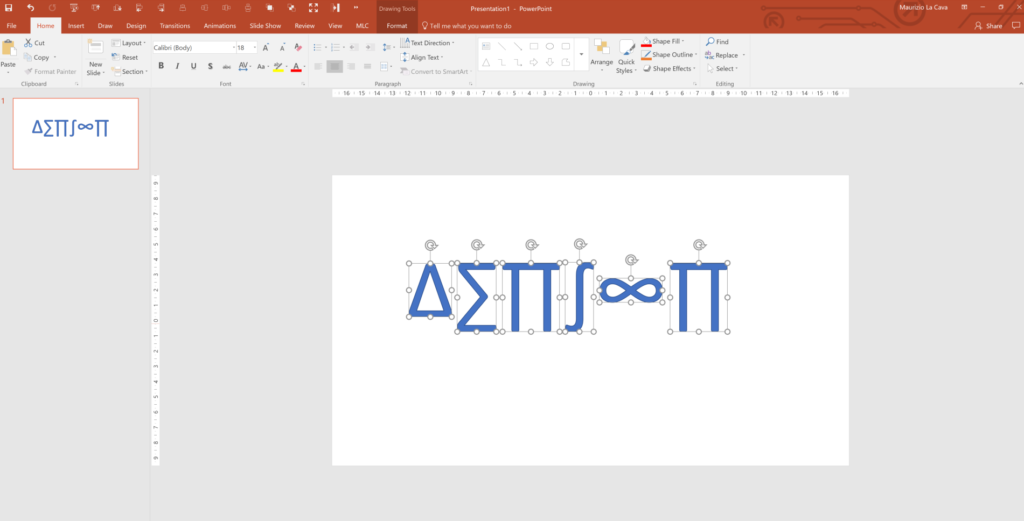
Task: Open the Drawing Tools Format tab
Action: point(397,26)
